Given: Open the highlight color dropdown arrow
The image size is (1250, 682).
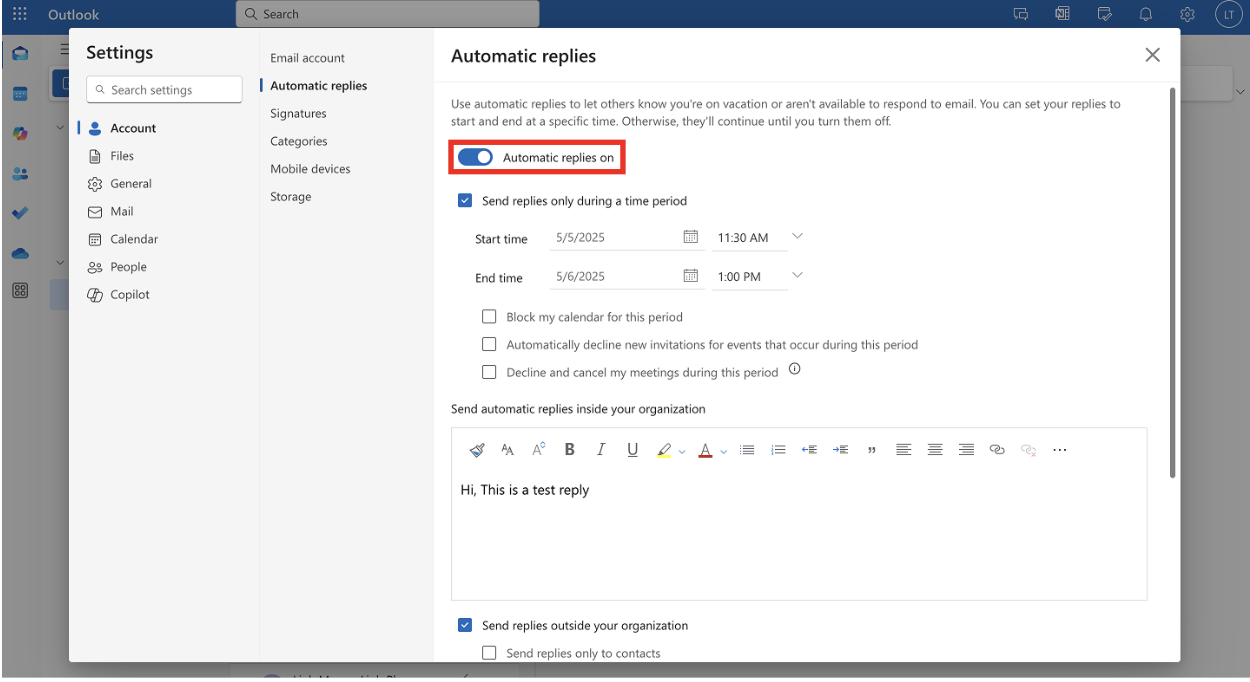Looking at the screenshot, I should (682, 451).
